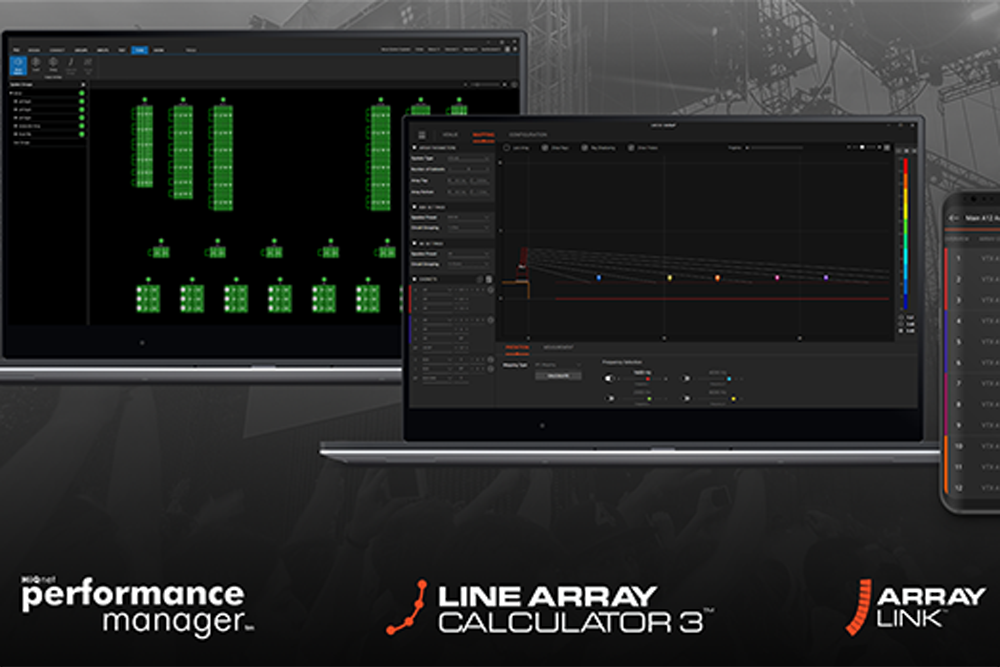
Task: Toggle the frequency switch beside the yellow slider handle
Action: pyautogui.click(x=686, y=399)
